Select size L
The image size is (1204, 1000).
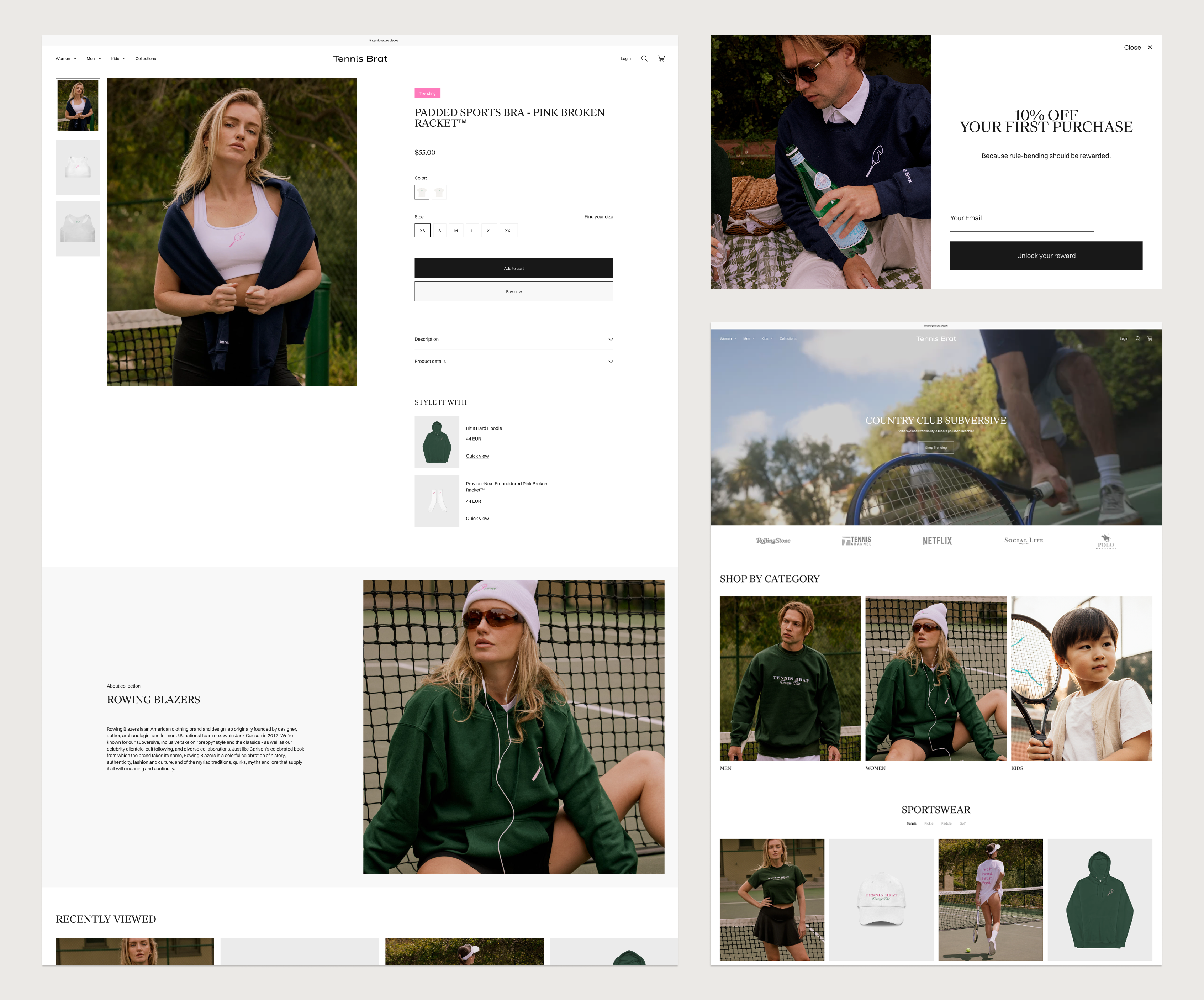(x=472, y=231)
